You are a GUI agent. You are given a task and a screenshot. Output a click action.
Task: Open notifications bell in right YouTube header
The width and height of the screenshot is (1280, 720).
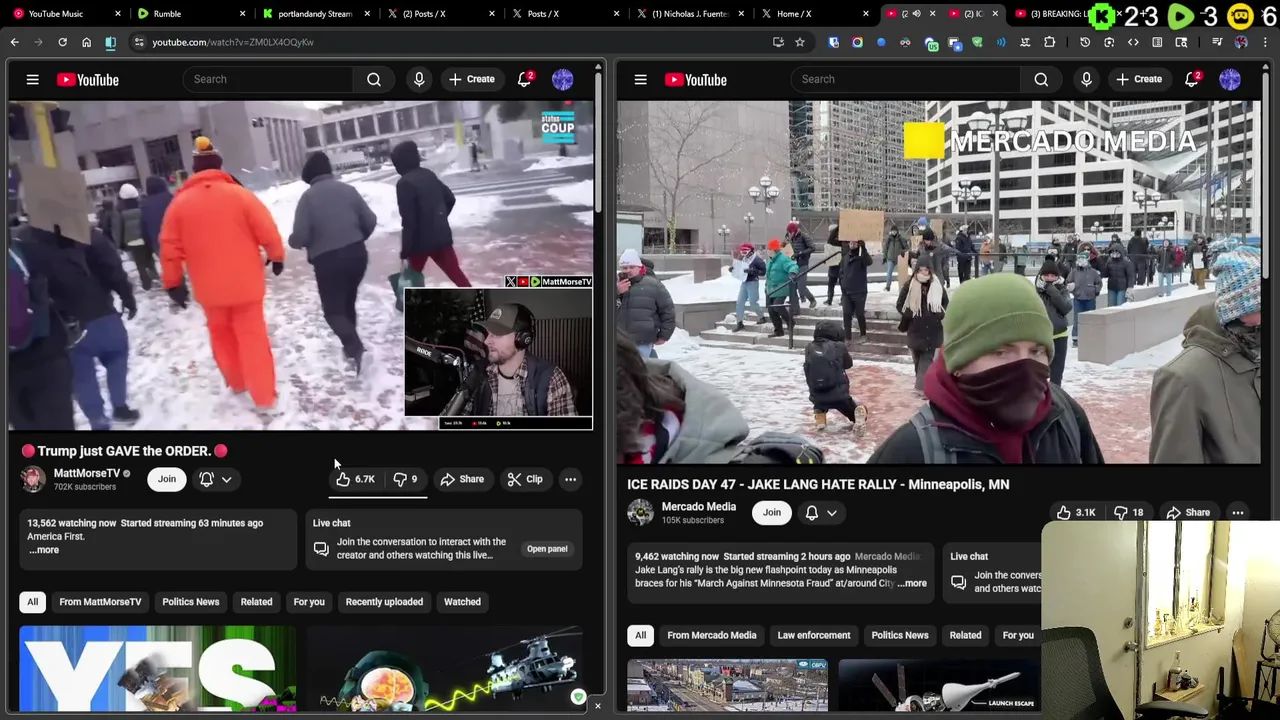tap(1192, 79)
